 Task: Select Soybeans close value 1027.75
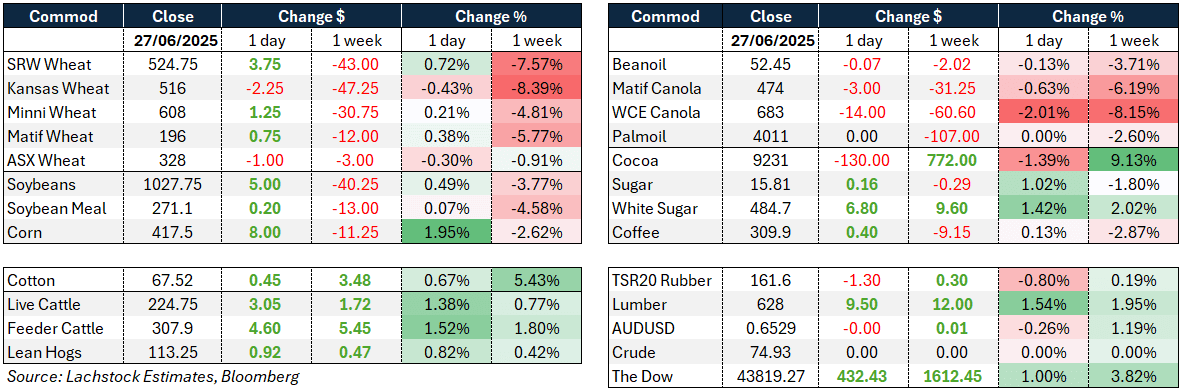click(x=172, y=185)
